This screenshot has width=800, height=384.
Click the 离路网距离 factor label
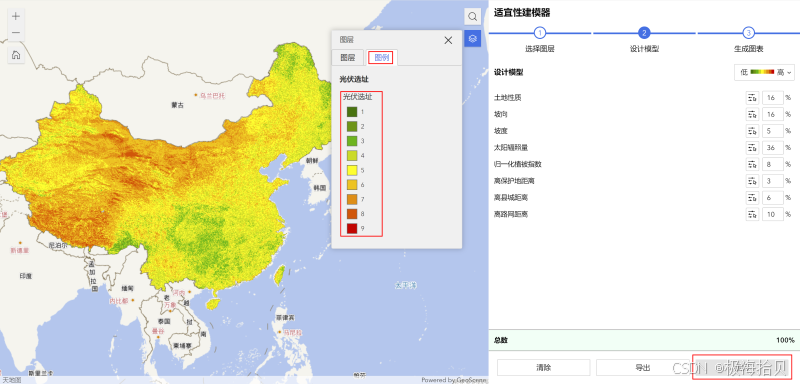tap(511, 215)
